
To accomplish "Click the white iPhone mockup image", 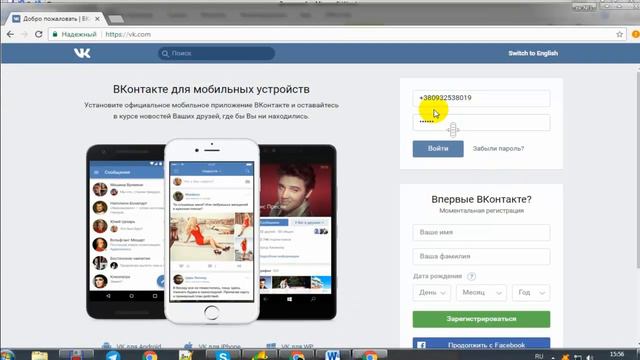I will 211,231.
